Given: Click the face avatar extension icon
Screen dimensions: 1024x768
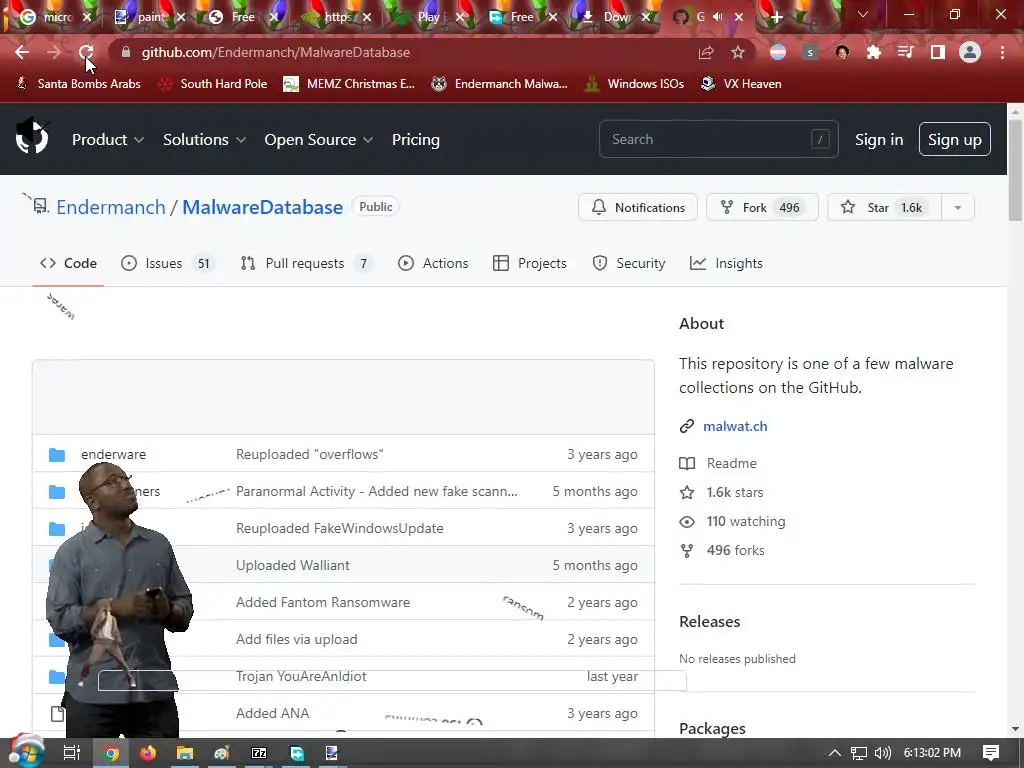Looking at the screenshot, I should (842, 52).
